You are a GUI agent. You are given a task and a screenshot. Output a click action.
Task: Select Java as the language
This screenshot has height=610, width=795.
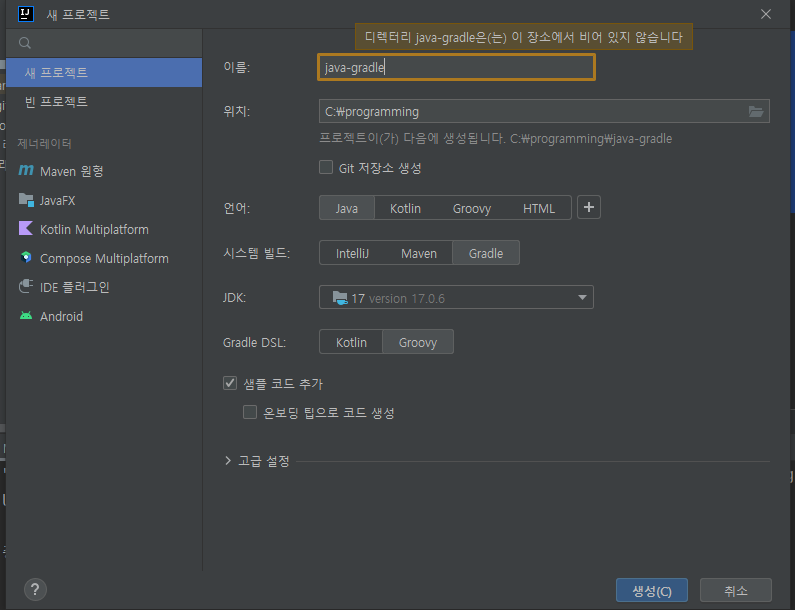click(347, 208)
